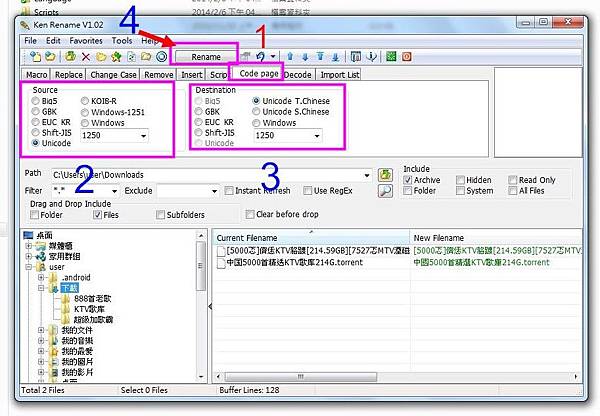The width and height of the screenshot is (600, 416).
Task: Enable the All Files checkbox
Action: point(512,191)
